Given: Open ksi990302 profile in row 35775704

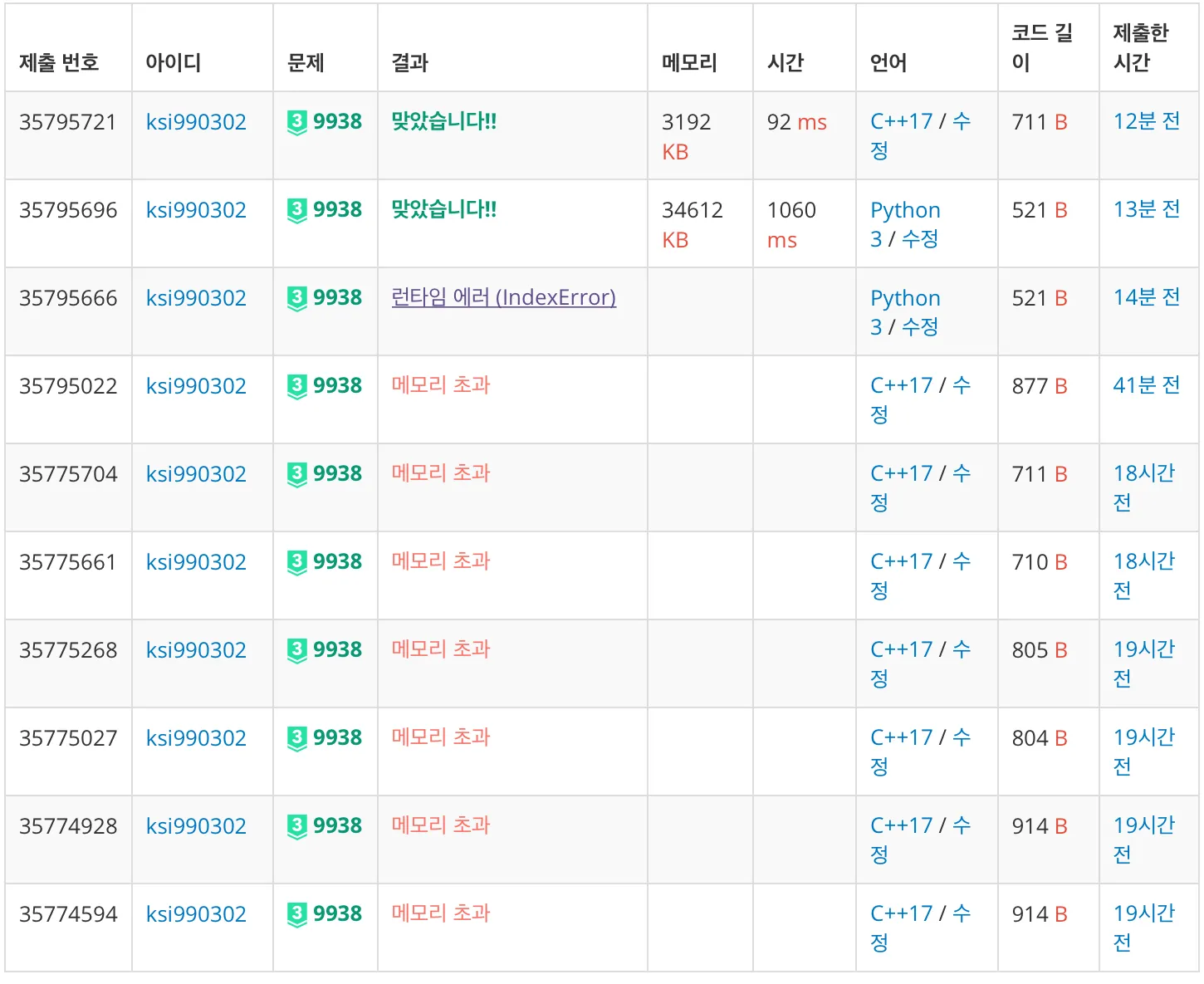Looking at the screenshot, I should [x=196, y=474].
